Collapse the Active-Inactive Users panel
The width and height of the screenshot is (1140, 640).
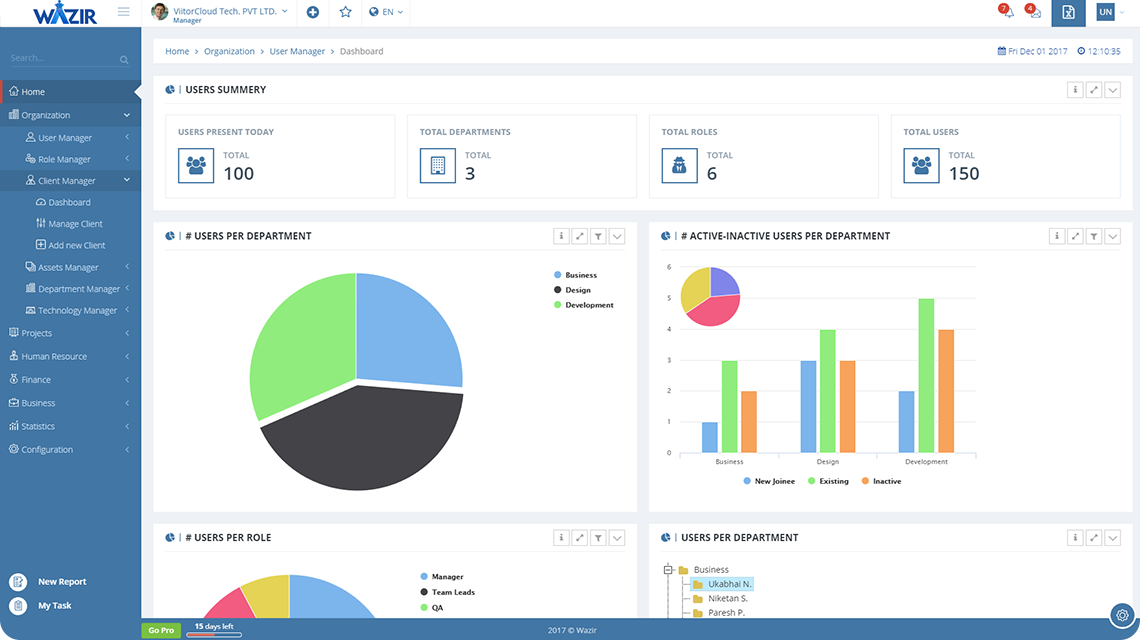point(1113,236)
